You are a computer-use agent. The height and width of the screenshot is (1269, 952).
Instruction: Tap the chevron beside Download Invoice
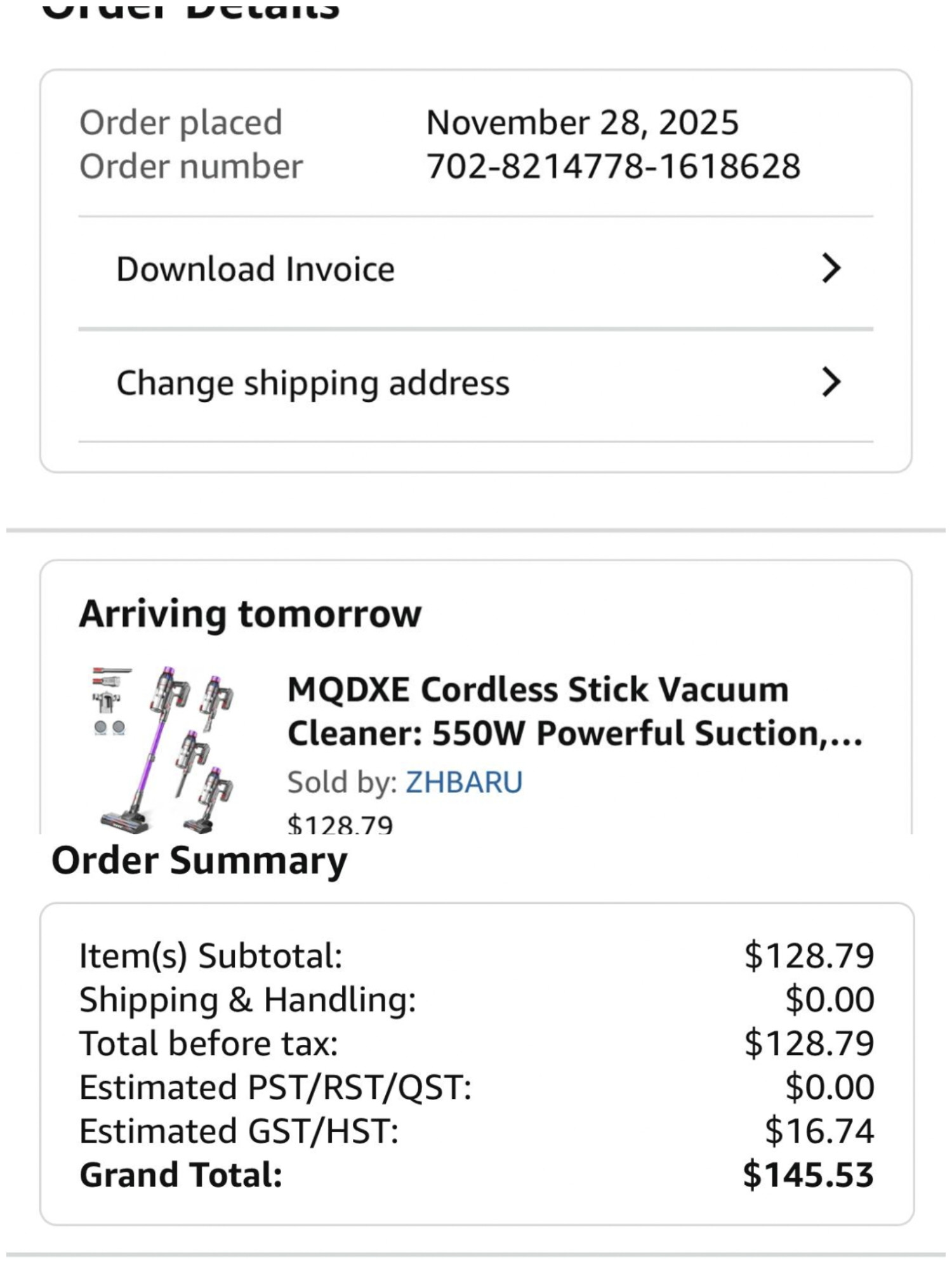831,269
